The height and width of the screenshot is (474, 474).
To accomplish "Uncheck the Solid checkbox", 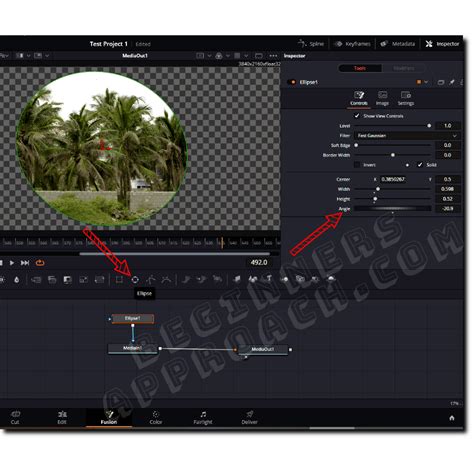I will point(420,165).
